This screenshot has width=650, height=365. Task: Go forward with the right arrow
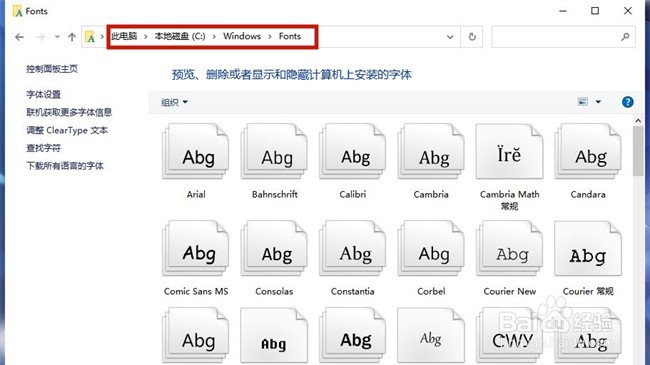pyautogui.click(x=40, y=37)
